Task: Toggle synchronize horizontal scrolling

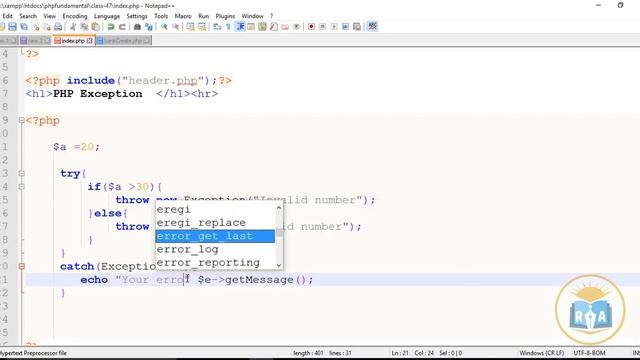Action: point(202,27)
